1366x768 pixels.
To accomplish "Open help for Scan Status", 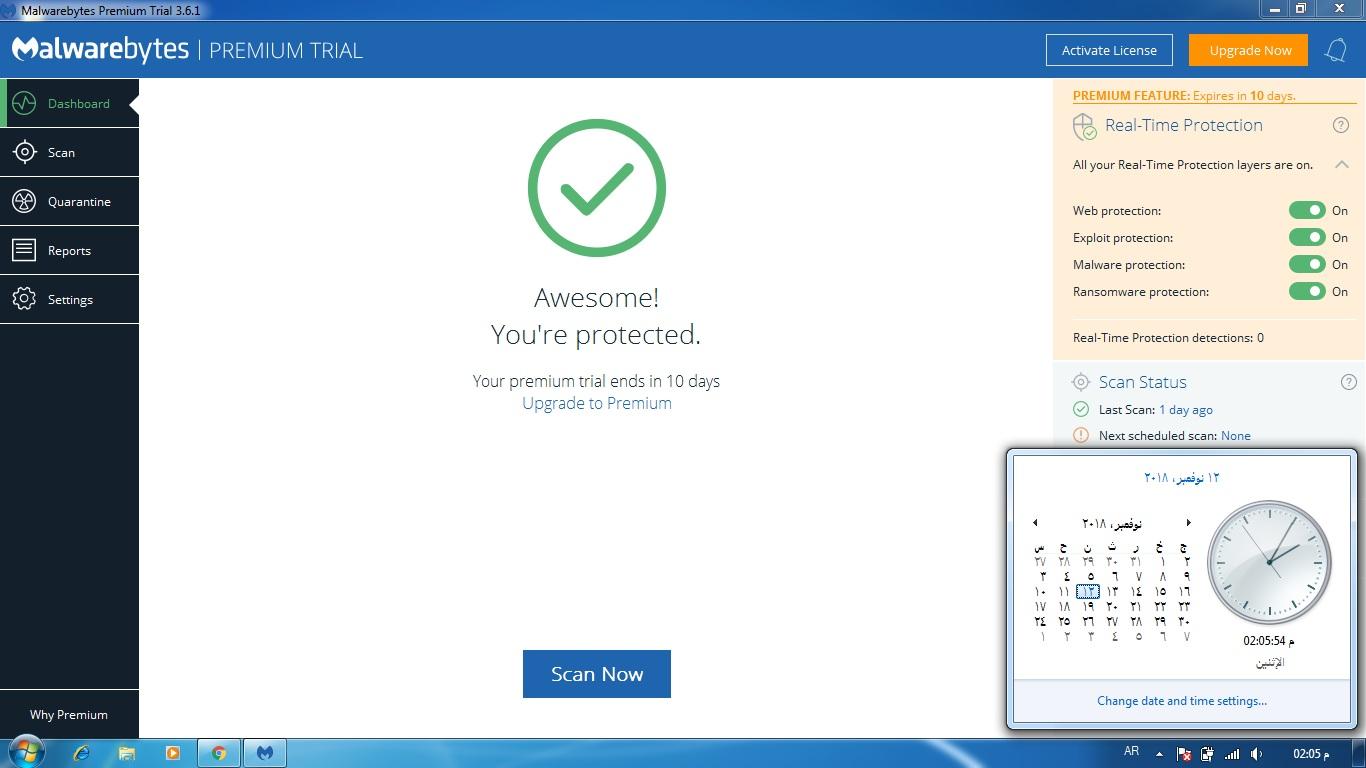I will 1348,381.
